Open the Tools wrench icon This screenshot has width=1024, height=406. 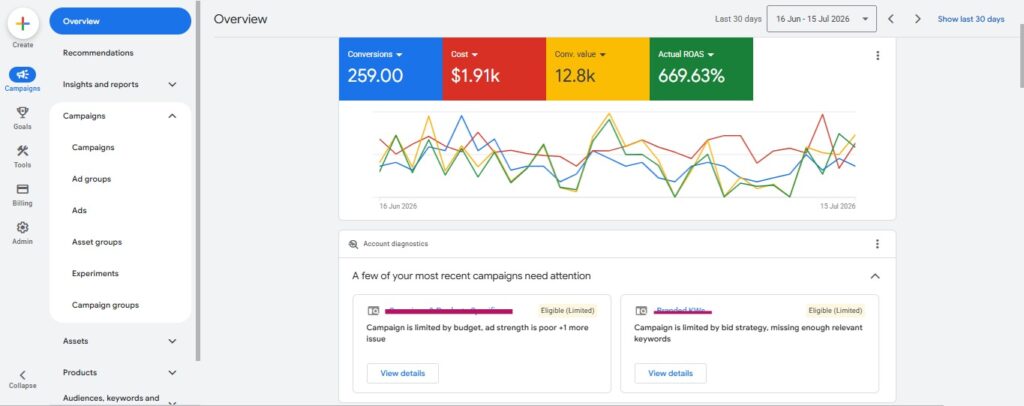22,151
